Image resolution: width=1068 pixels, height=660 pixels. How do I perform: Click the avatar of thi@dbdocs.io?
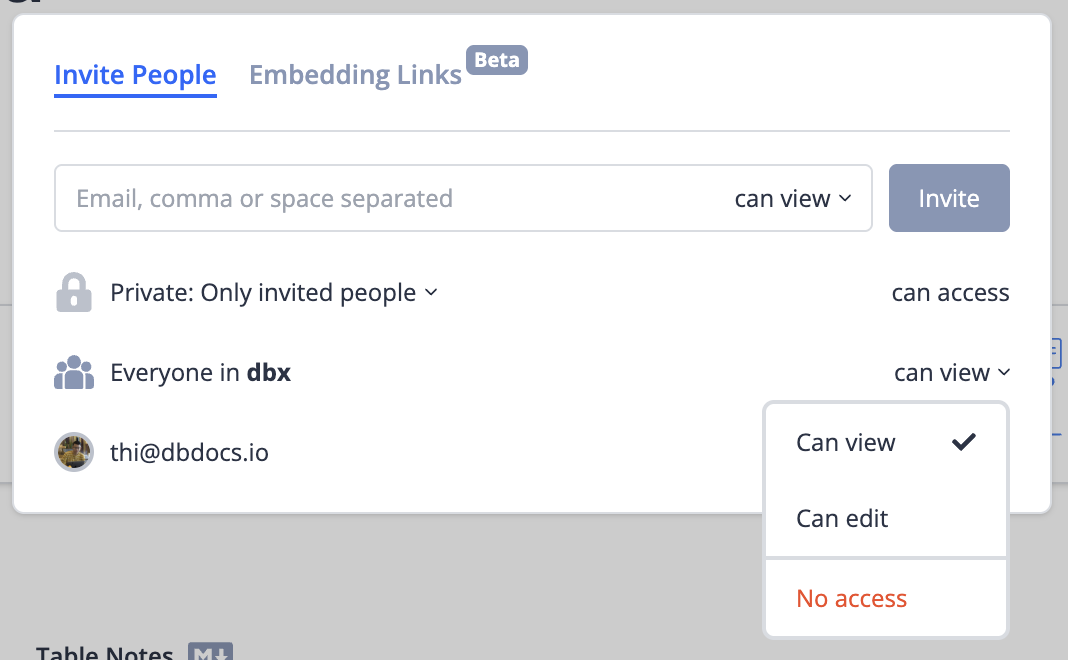click(x=73, y=453)
